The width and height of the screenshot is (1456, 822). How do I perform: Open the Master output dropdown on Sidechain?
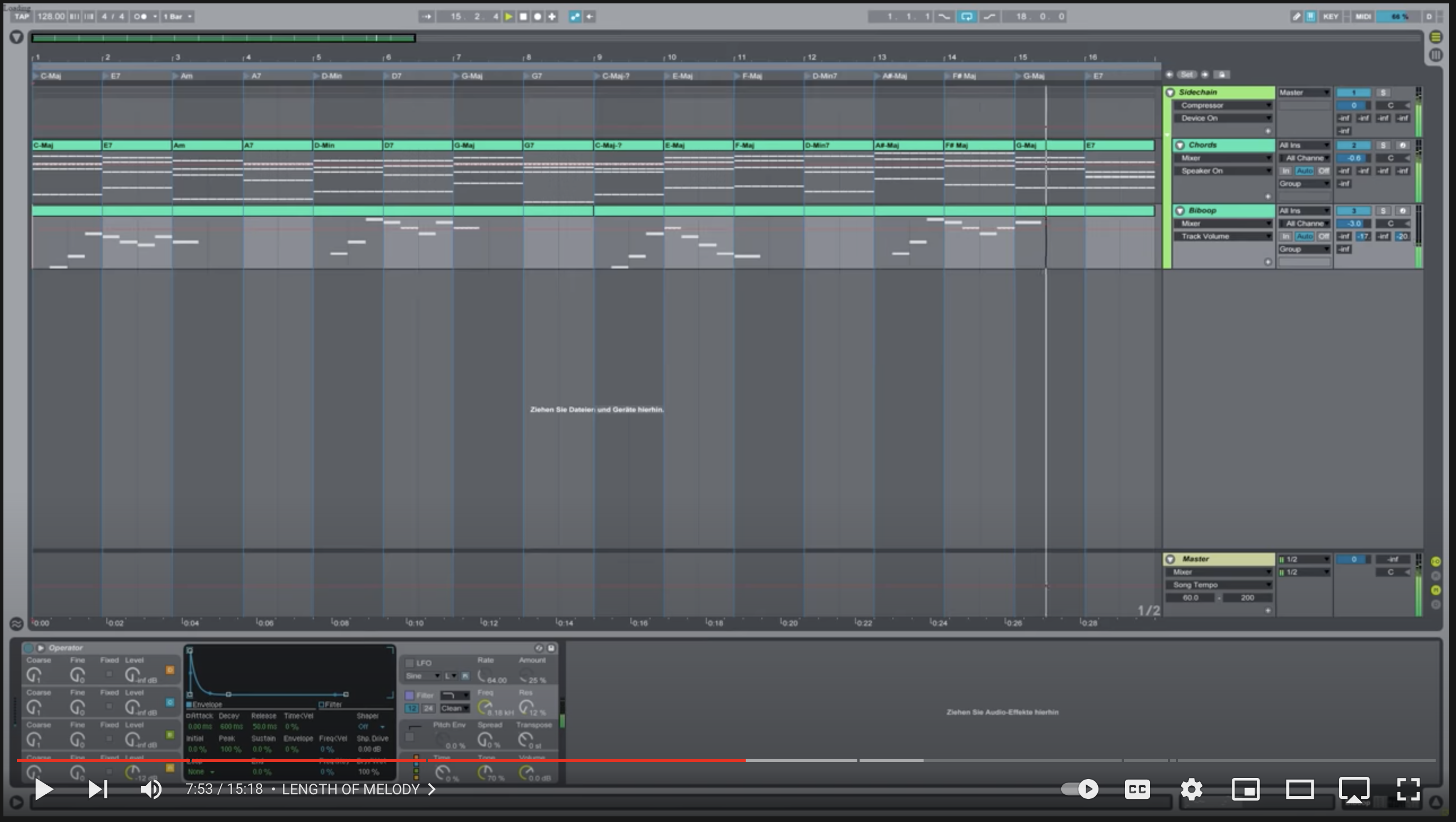coord(1305,92)
